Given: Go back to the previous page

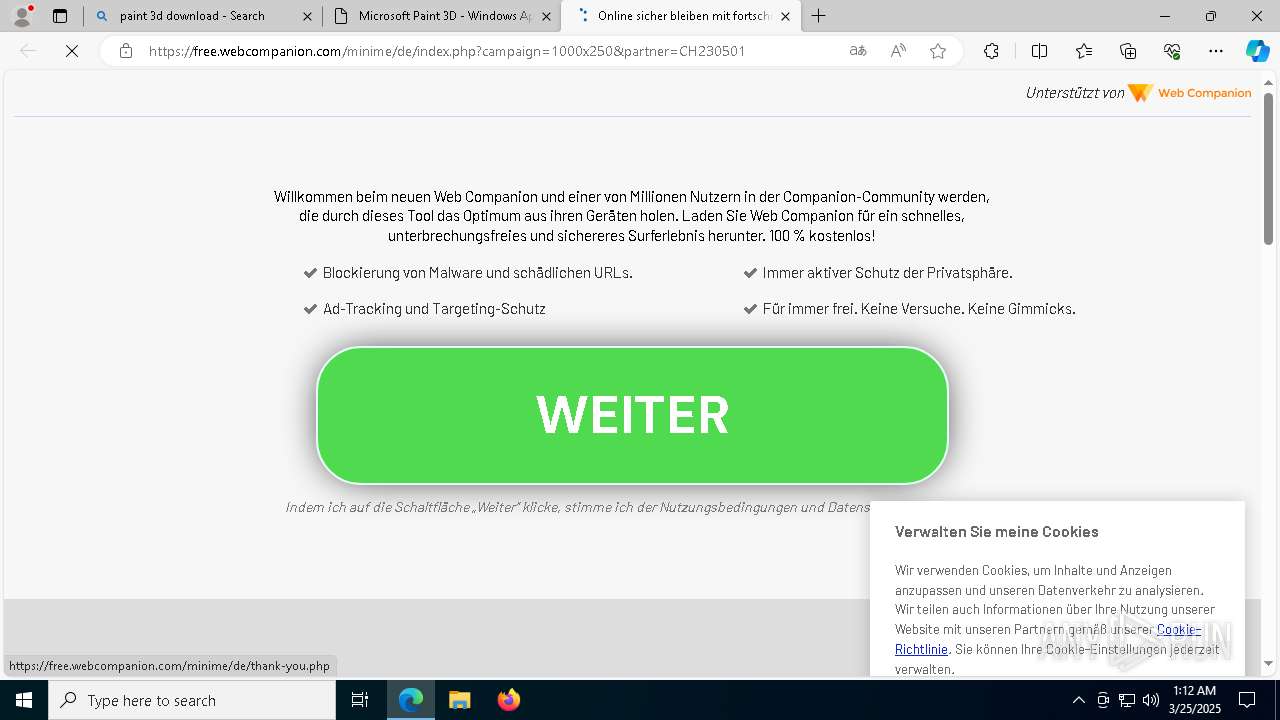Looking at the screenshot, I should (x=28, y=51).
